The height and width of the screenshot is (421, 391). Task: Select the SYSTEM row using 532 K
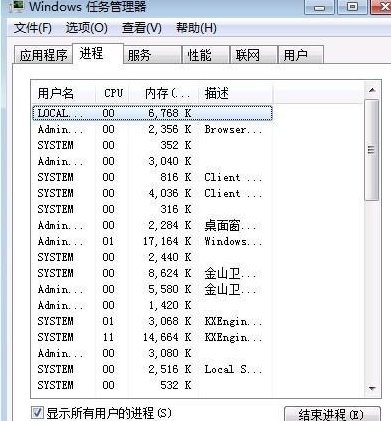coord(153,385)
